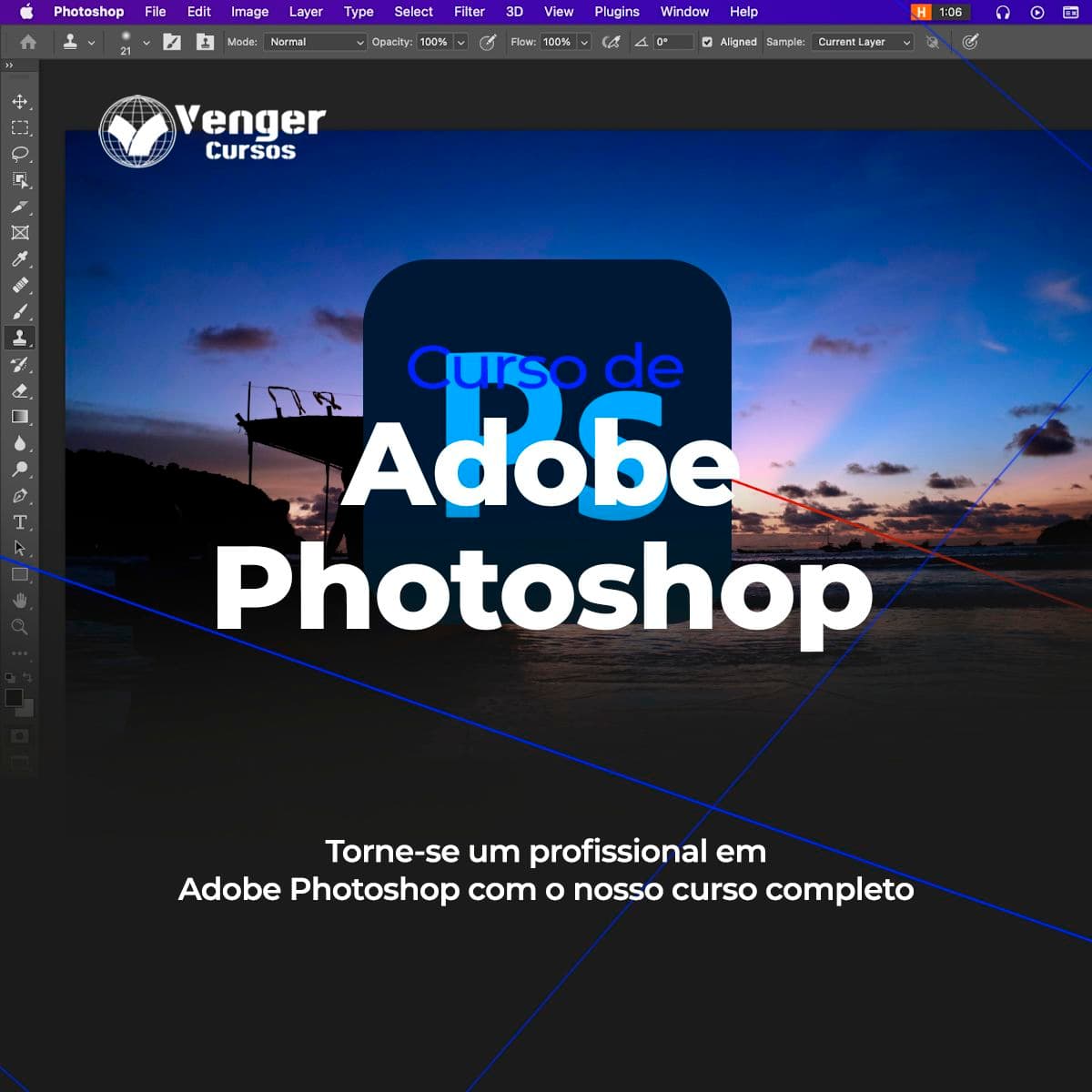Screen dimensions: 1092x1092
Task: Select the Horizontal Type tool
Action: (20, 522)
